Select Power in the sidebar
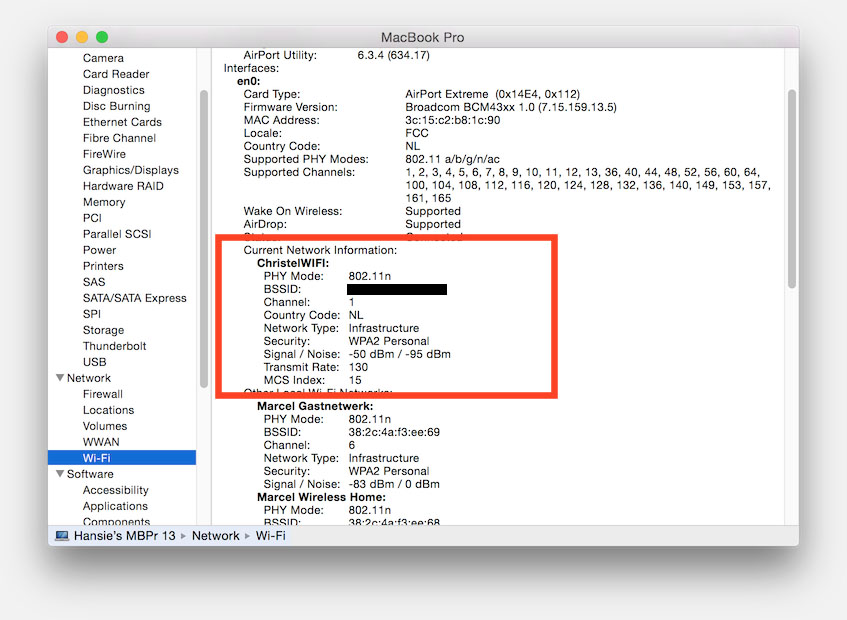The width and height of the screenshot is (847, 620). coord(99,250)
